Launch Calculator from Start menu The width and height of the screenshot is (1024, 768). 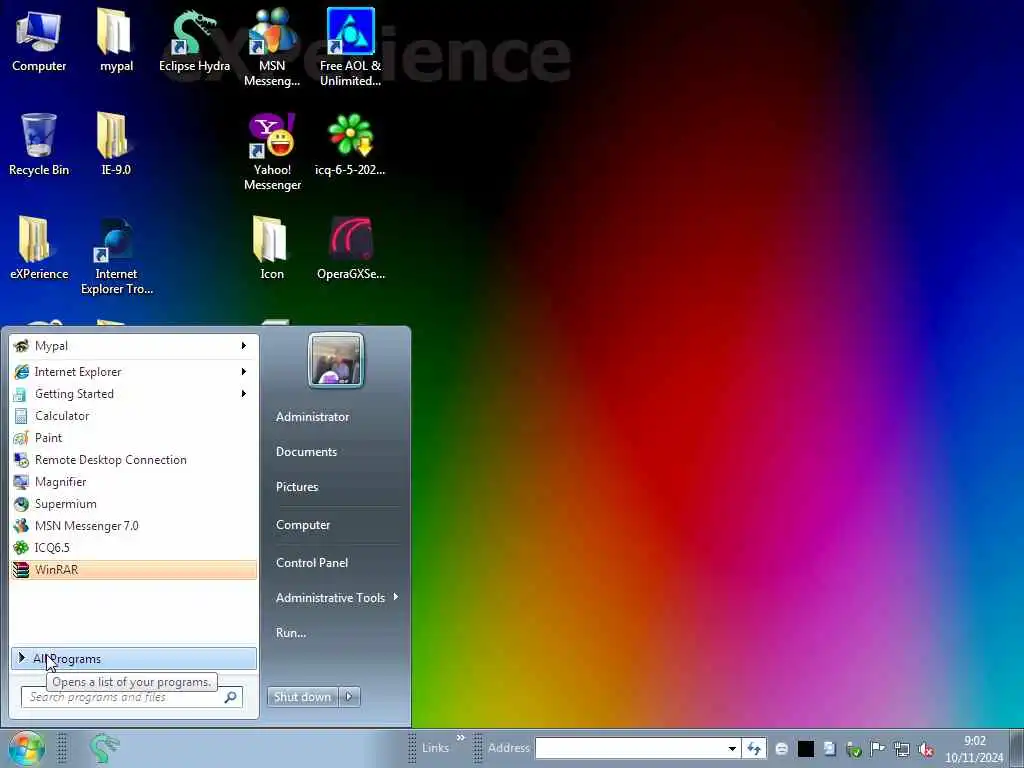tap(134, 416)
